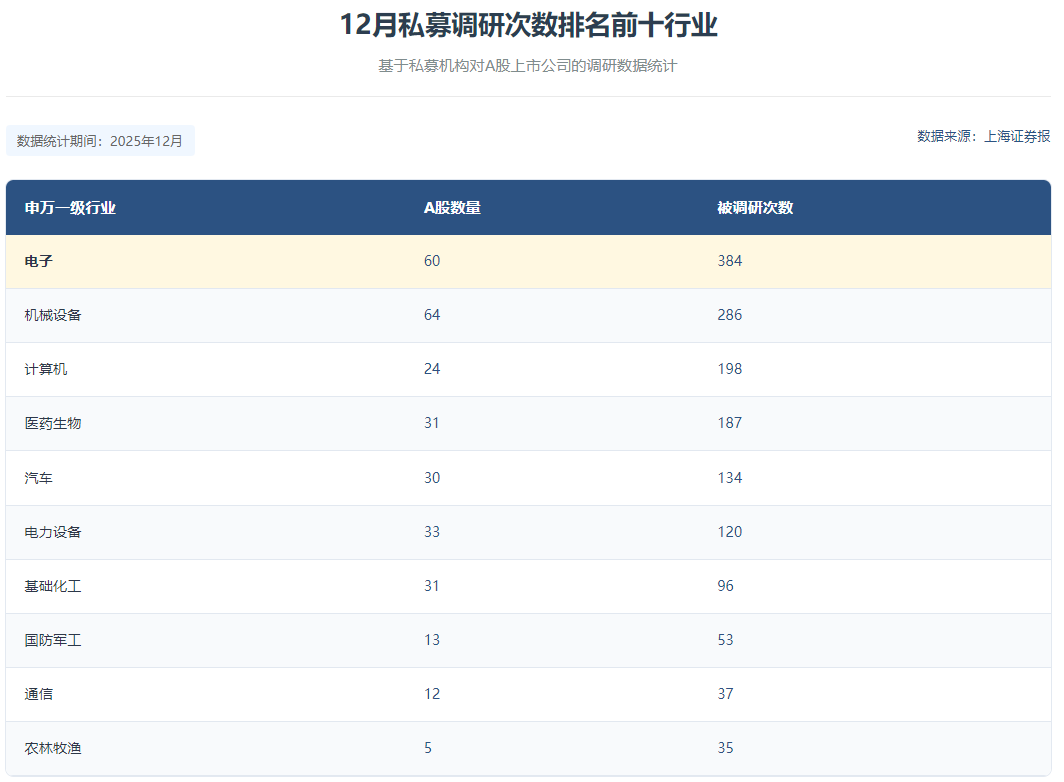The height and width of the screenshot is (782, 1064).
Task: Click the A股数量 value 64
Action: coord(432,315)
